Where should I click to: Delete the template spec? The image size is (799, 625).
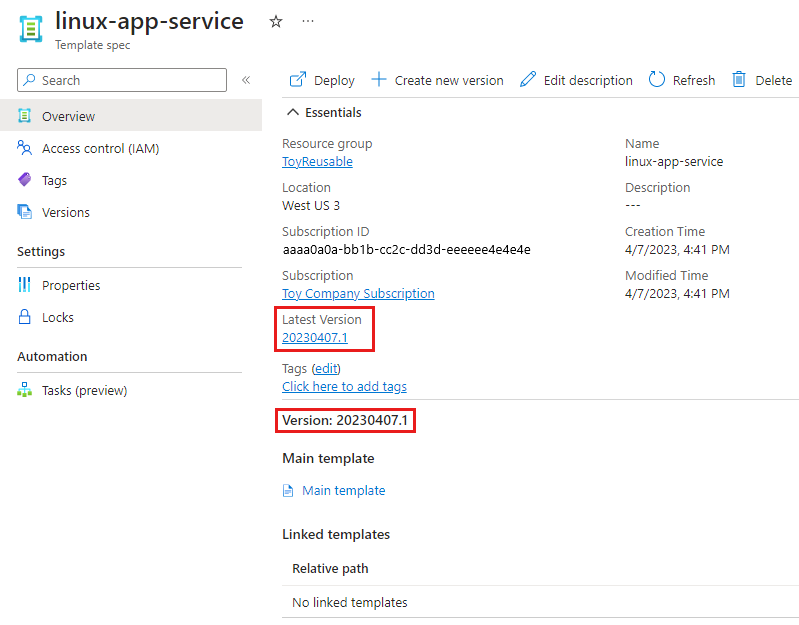pos(762,80)
